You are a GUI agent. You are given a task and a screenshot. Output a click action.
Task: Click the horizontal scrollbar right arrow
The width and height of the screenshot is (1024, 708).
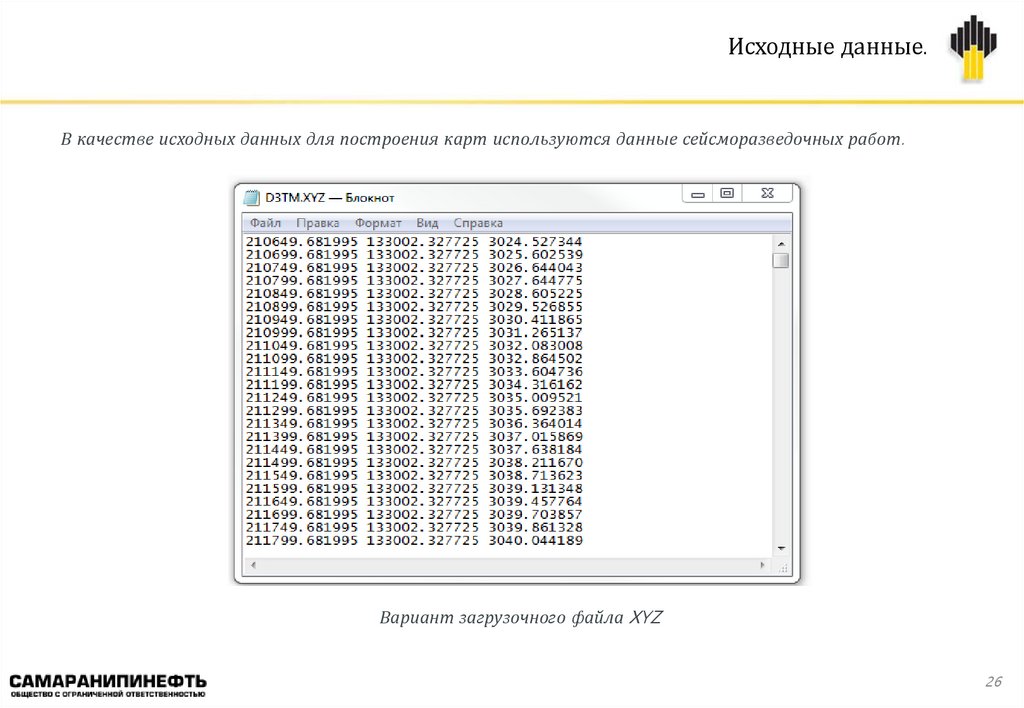pyautogui.click(x=762, y=565)
